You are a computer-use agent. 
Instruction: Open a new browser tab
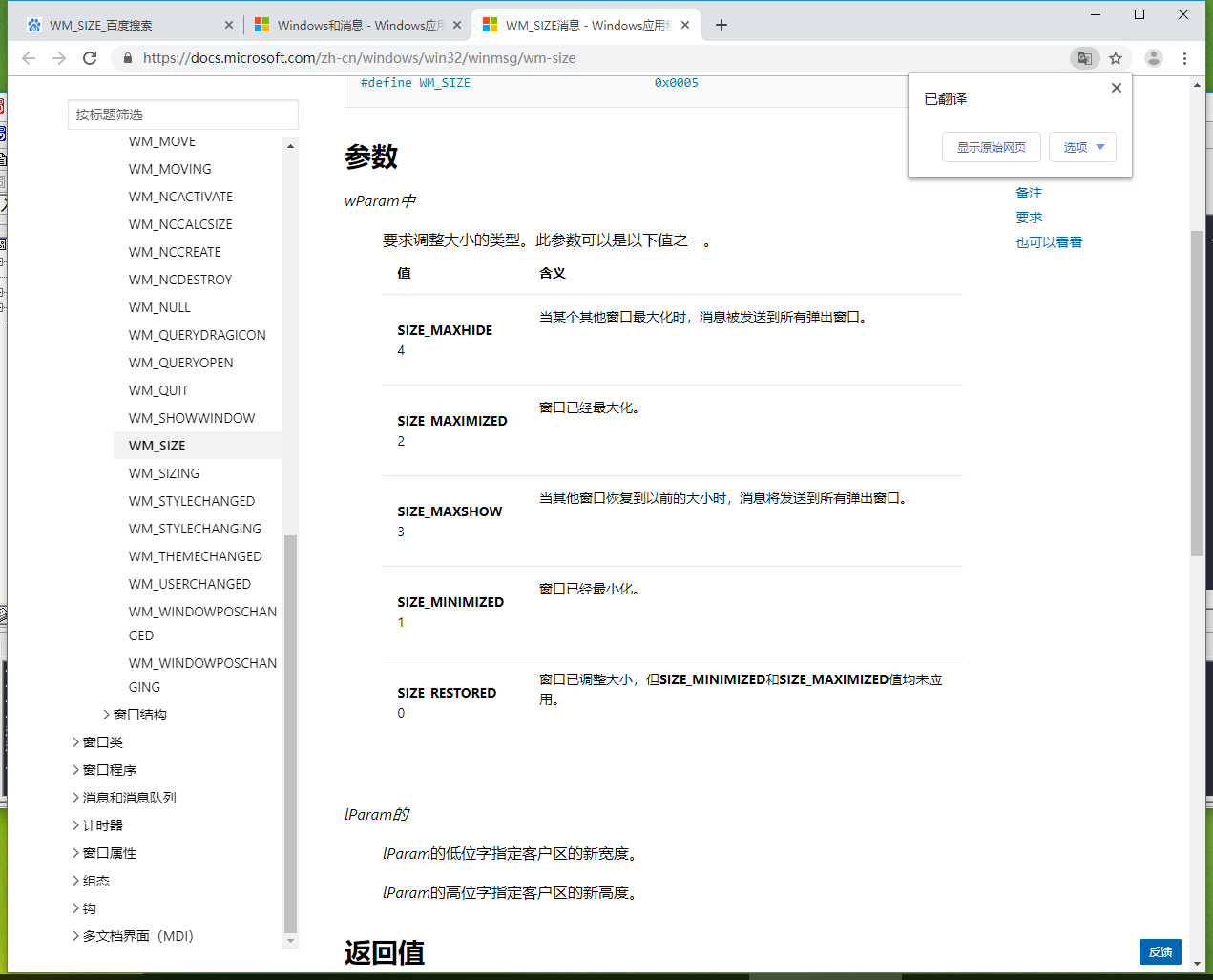pos(722,25)
